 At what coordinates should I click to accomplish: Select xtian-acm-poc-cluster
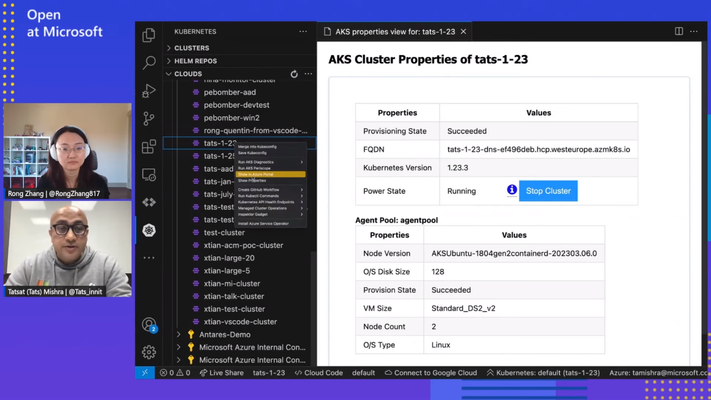tap(243, 245)
